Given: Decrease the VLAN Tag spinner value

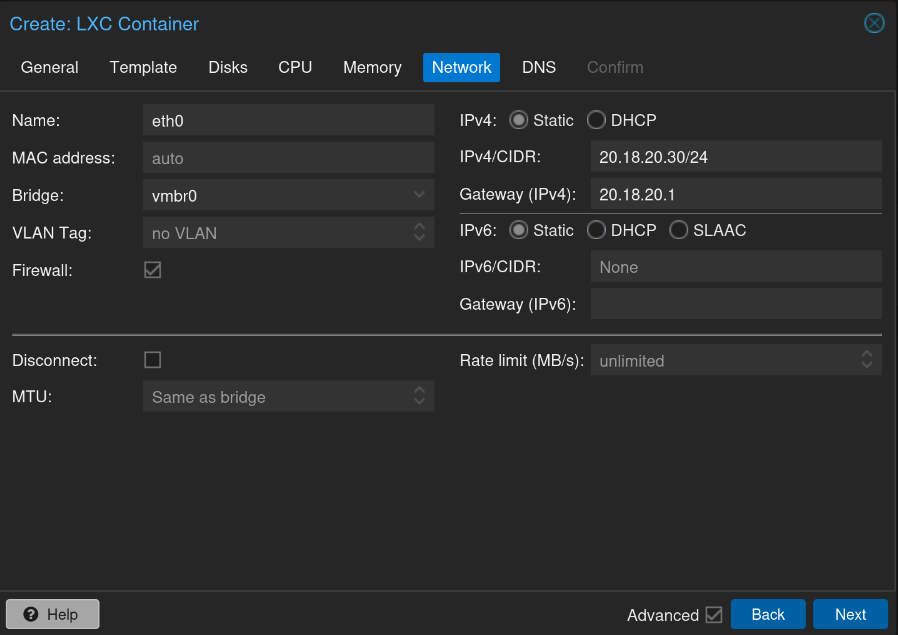Looking at the screenshot, I should [420, 238].
